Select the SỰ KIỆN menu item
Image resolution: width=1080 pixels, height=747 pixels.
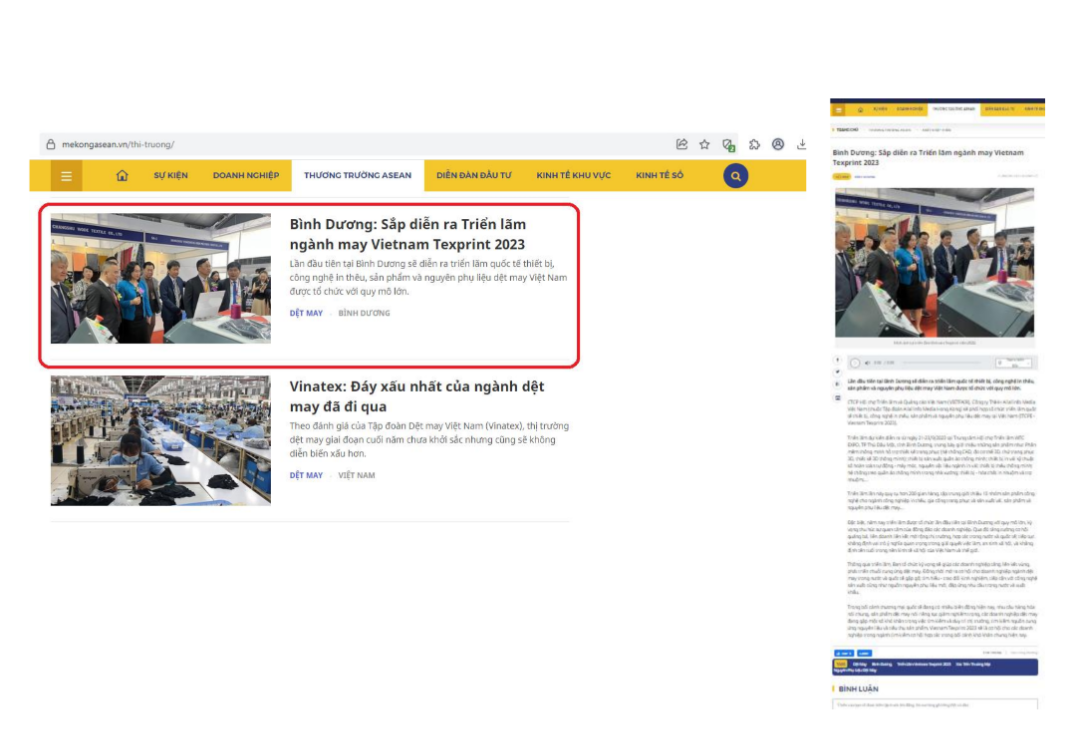171,176
